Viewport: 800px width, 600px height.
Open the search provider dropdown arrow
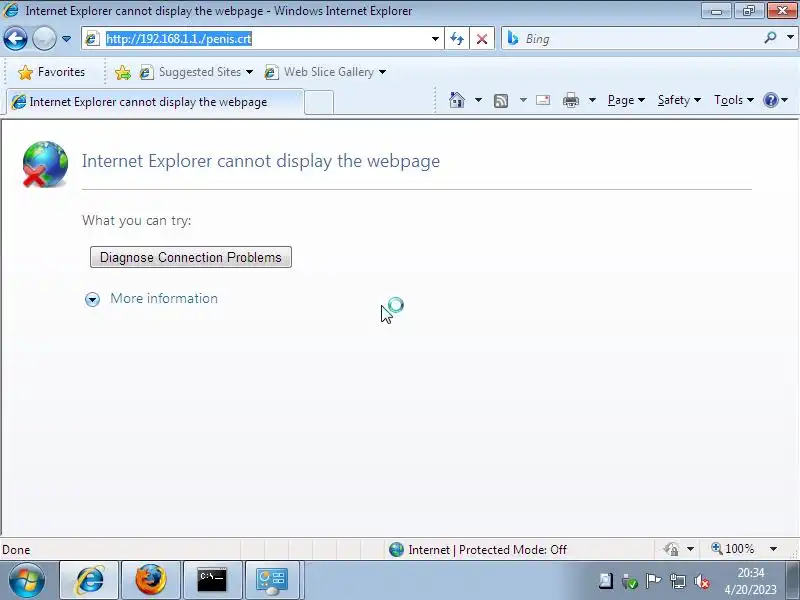[790, 37]
